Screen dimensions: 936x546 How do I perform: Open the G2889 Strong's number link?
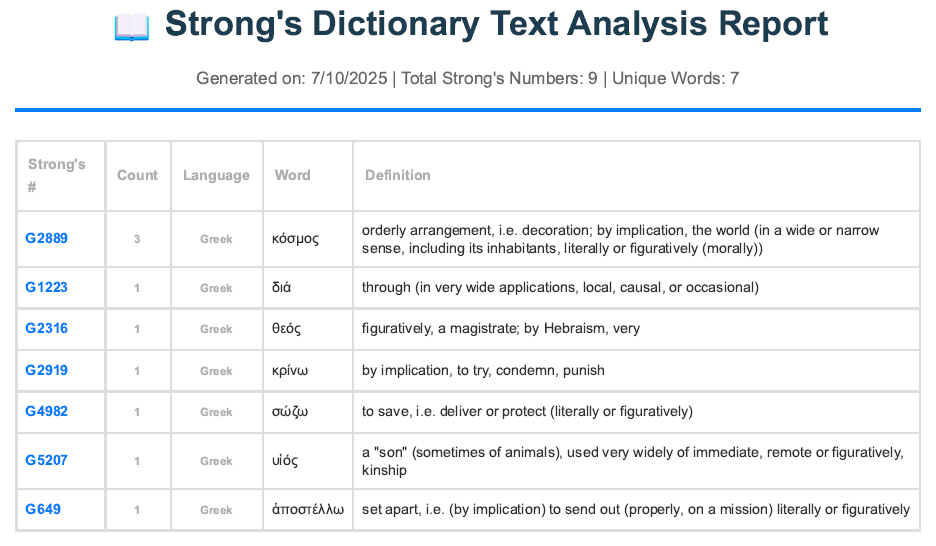tap(46, 239)
